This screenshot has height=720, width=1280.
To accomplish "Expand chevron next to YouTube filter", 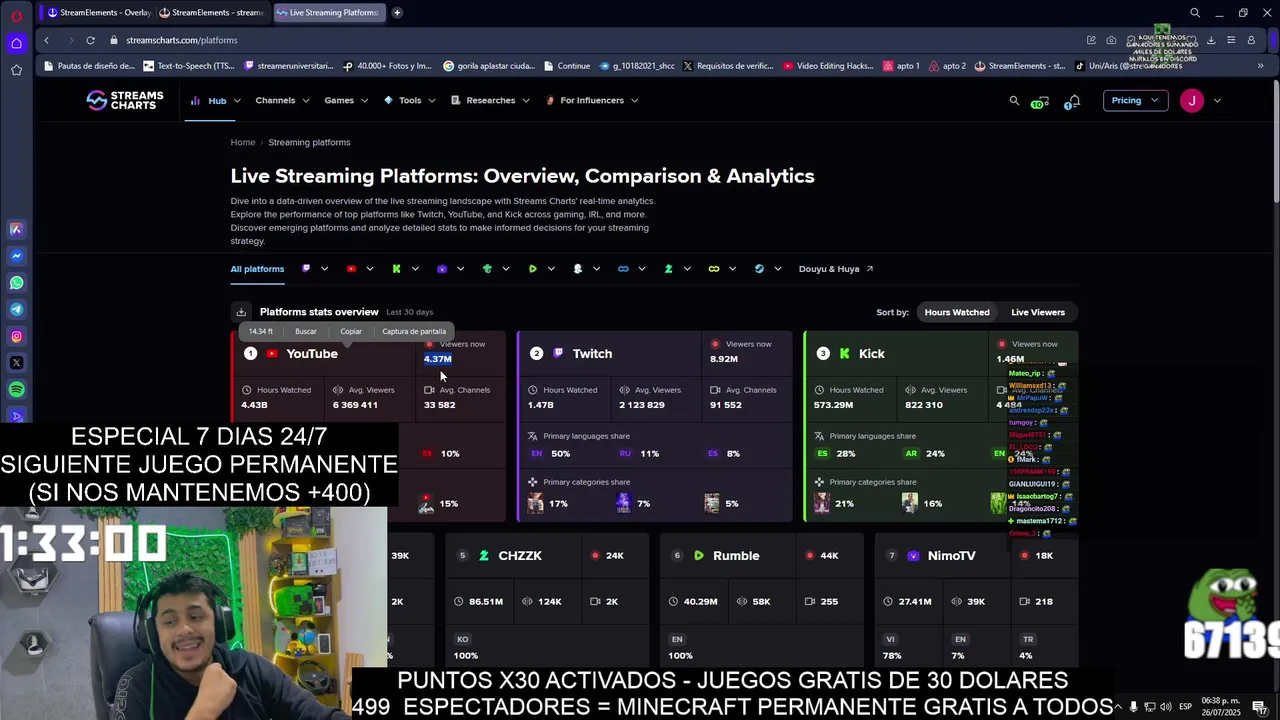I will pyautogui.click(x=369, y=269).
